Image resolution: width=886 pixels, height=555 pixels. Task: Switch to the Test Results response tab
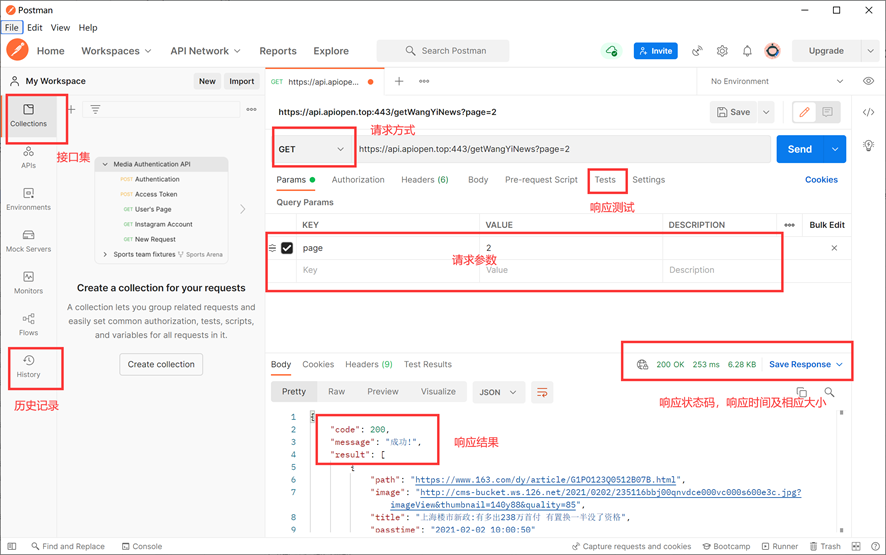[x=428, y=365]
